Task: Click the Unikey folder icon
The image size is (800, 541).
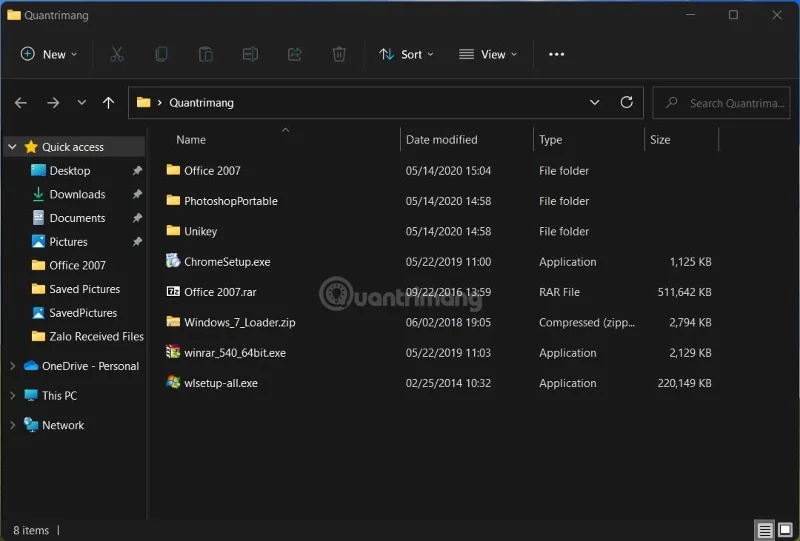Action: pos(173,231)
